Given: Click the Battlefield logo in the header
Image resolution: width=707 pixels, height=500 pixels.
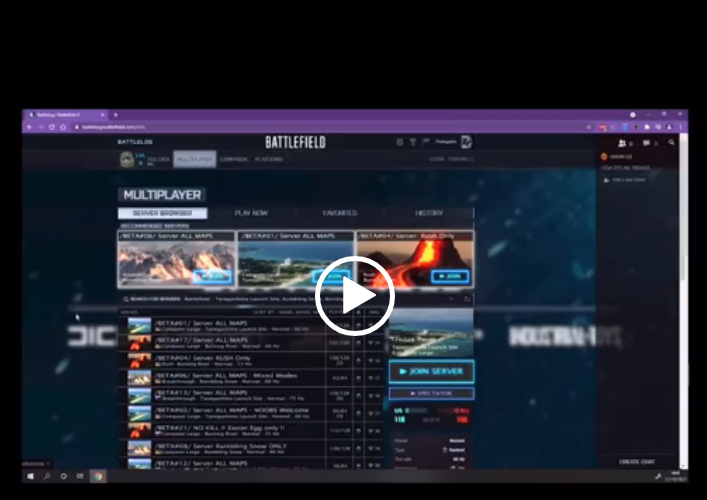Looking at the screenshot, I should tap(295, 142).
